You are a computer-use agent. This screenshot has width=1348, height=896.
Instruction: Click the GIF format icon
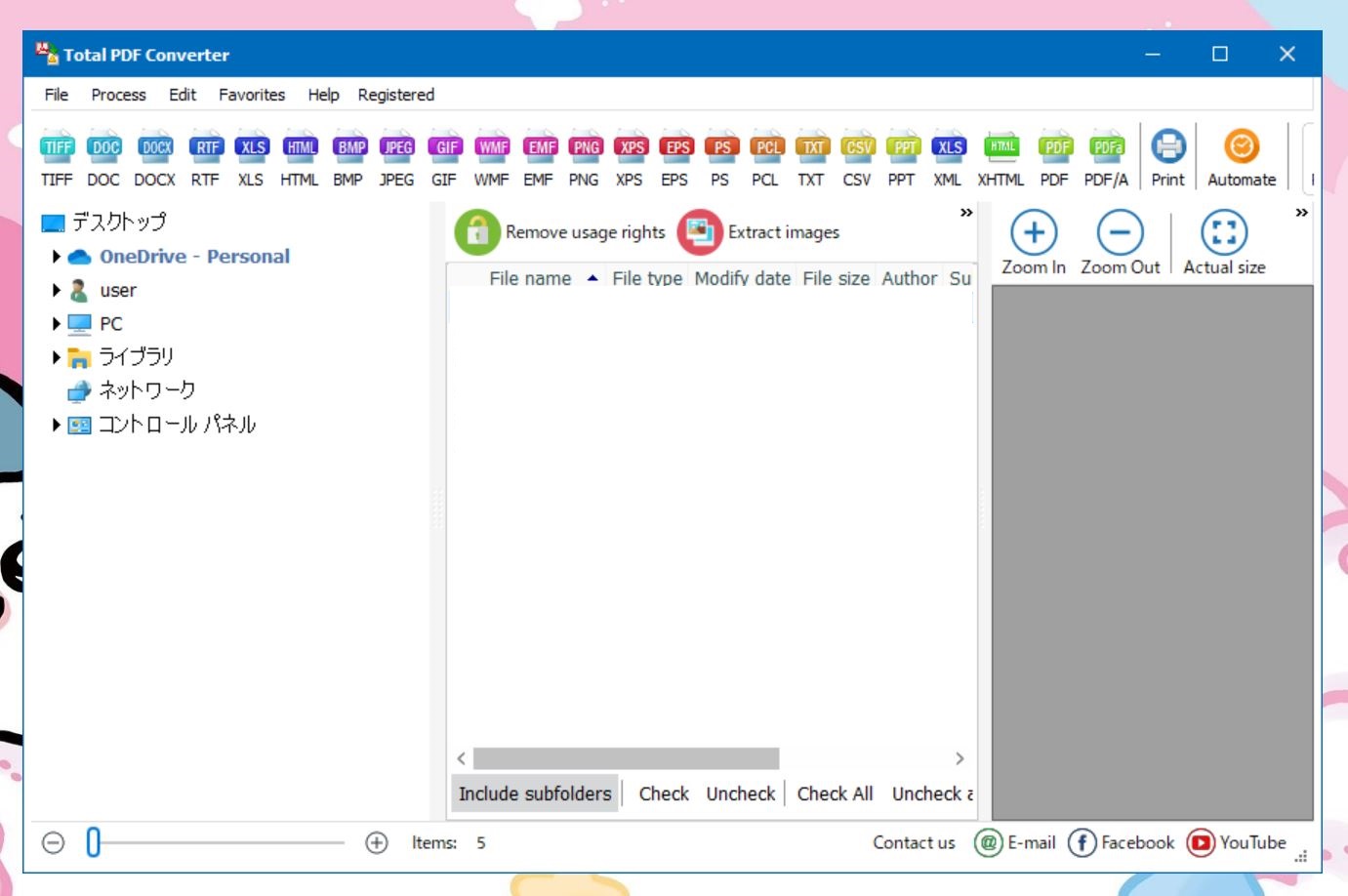pyautogui.click(x=444, y=158)
